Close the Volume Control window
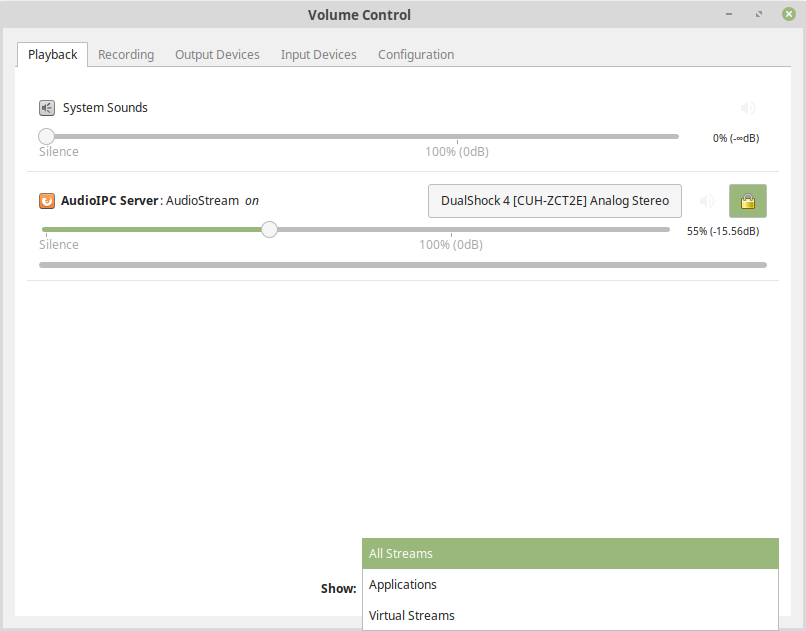The width and height of the screenshot is (806, 631). tap(789, 14)
